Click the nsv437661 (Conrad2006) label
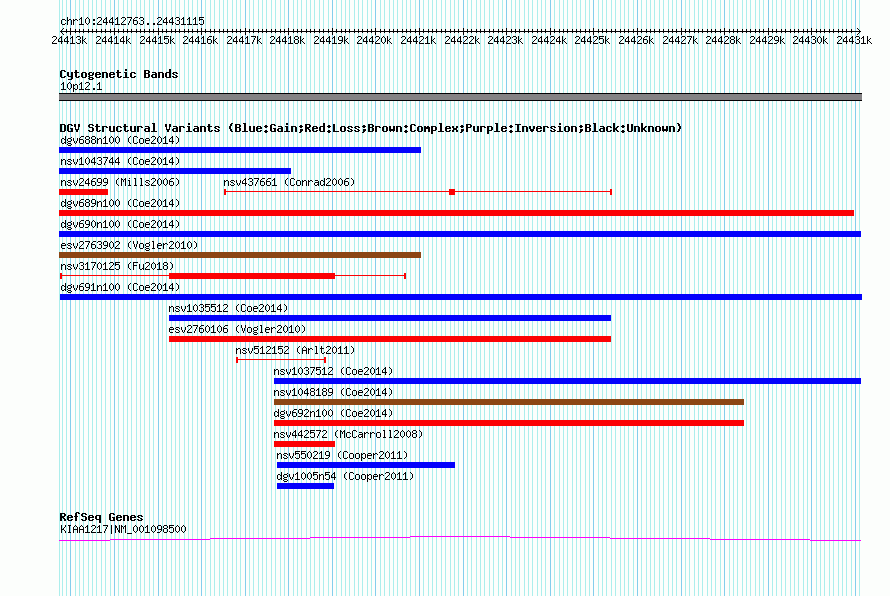The image size is (890, 596). click(289, 182)
